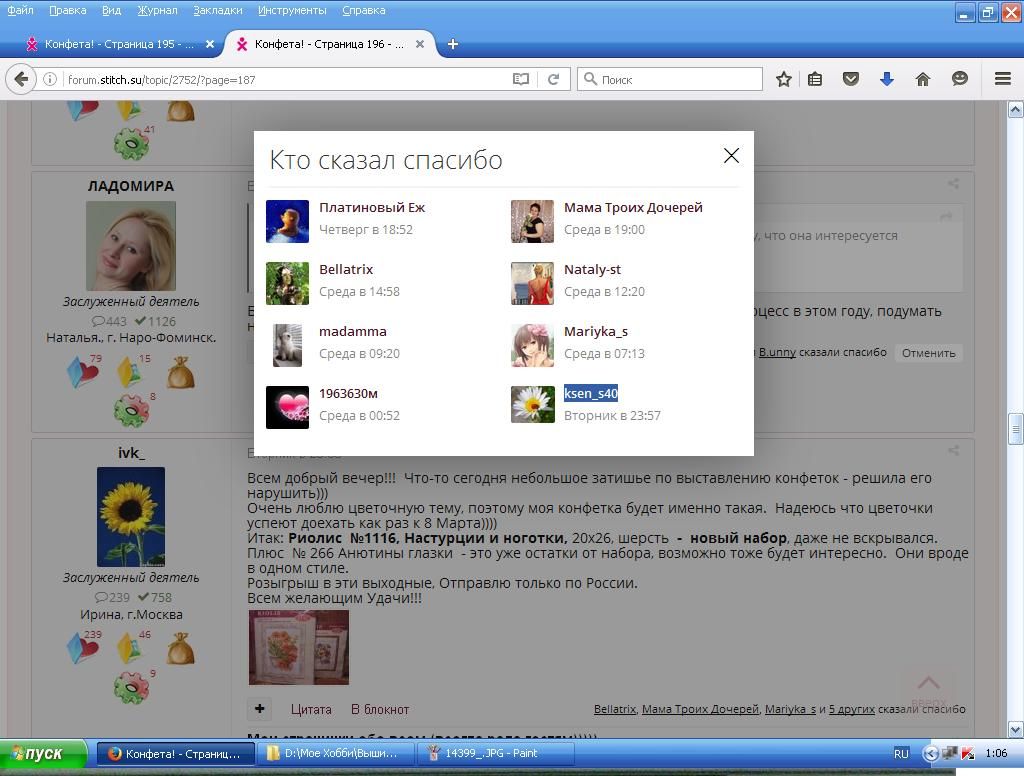Open the Закладки menu
This screenshot has height=776, width=1024.
217,10
